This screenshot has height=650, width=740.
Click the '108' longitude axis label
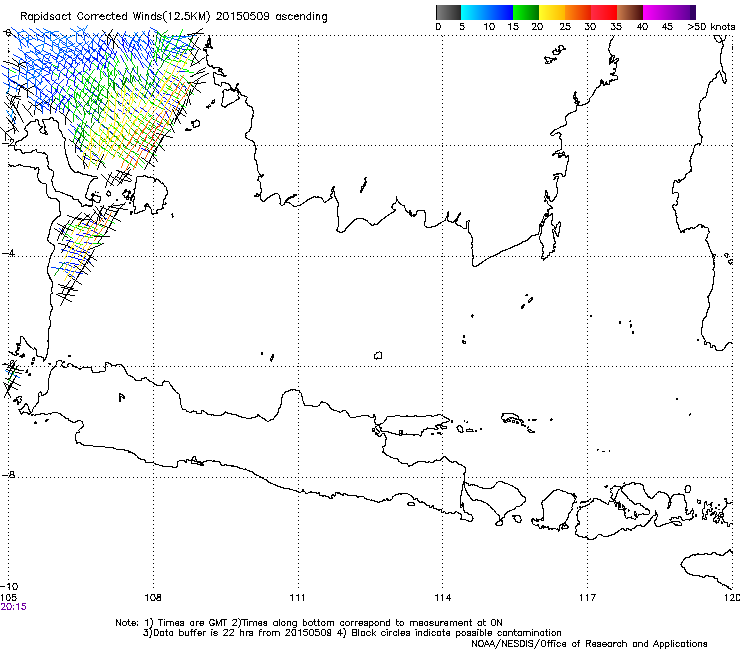pyautogui.click(x=153, y=598)
